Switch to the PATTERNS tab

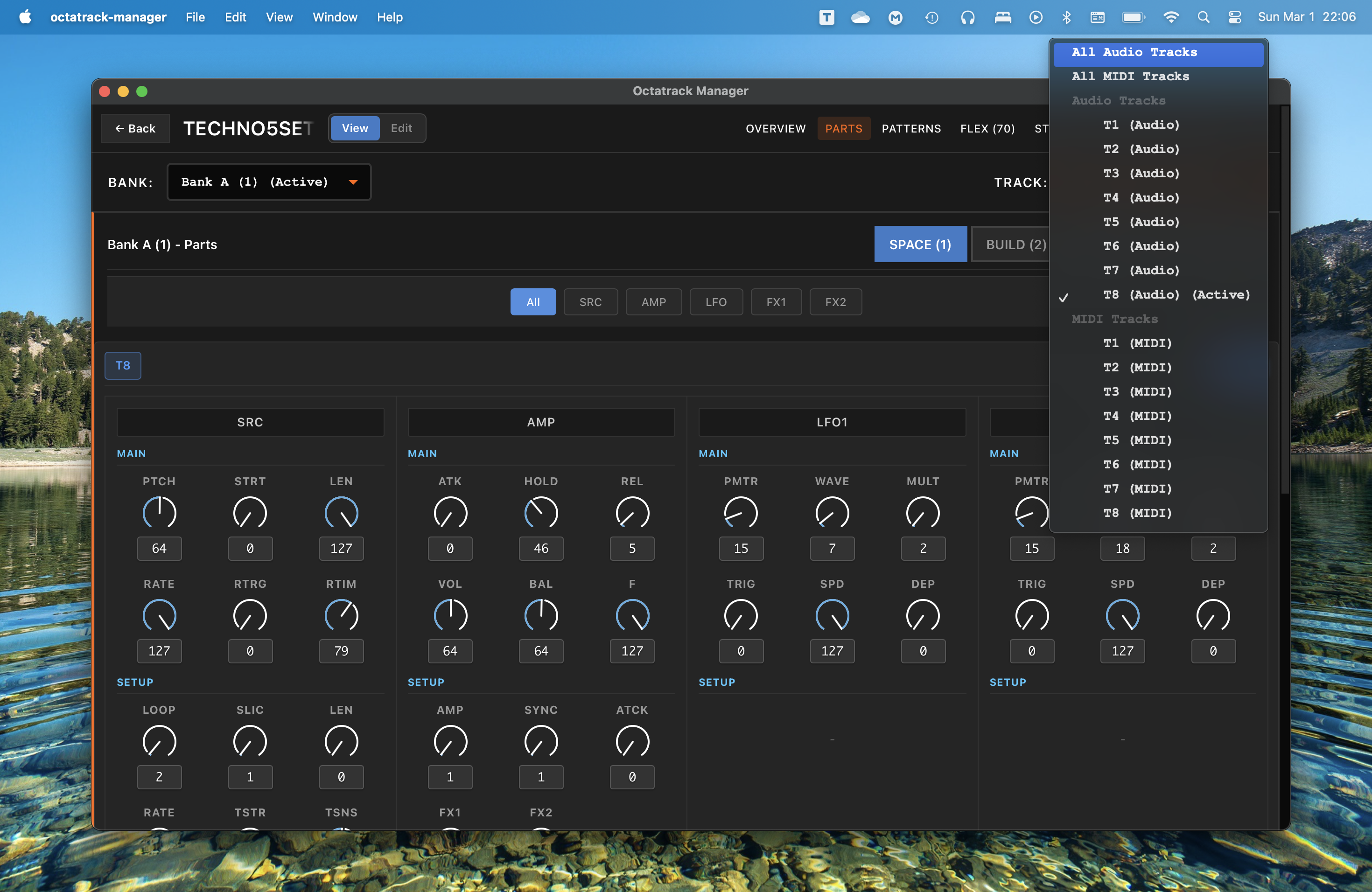(911, 128)
